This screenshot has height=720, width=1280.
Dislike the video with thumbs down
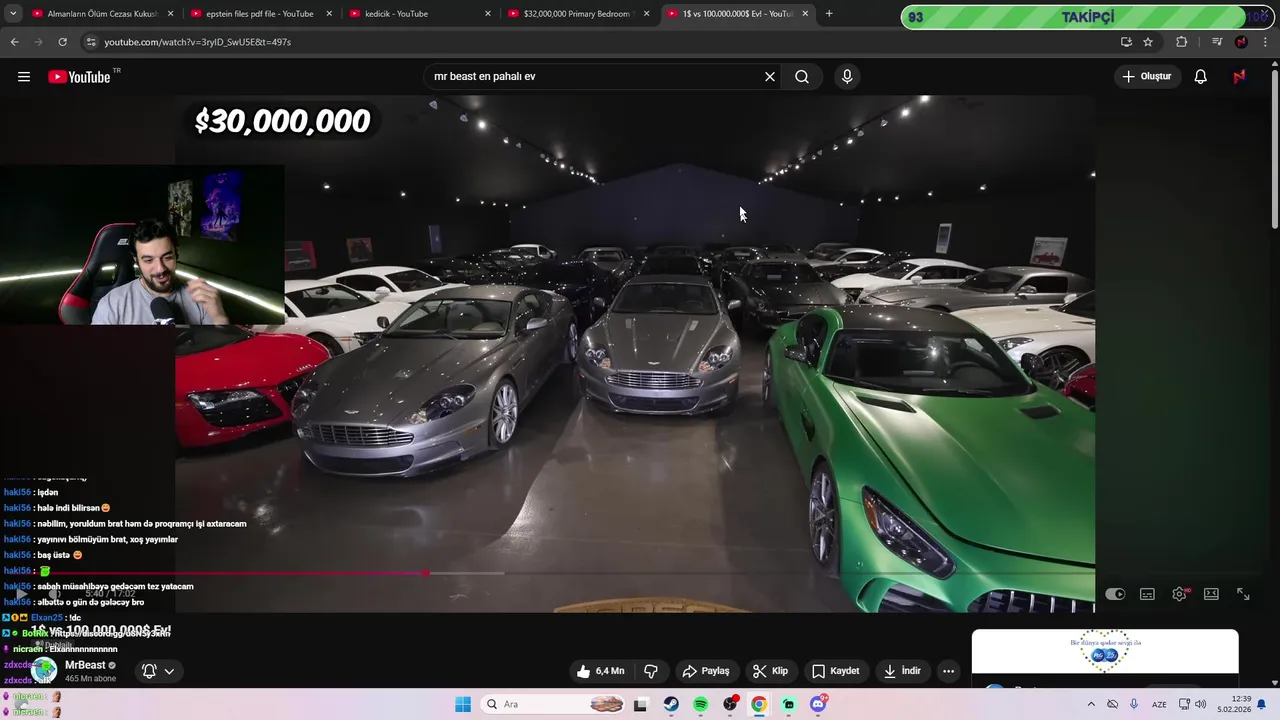click(651, 671)
